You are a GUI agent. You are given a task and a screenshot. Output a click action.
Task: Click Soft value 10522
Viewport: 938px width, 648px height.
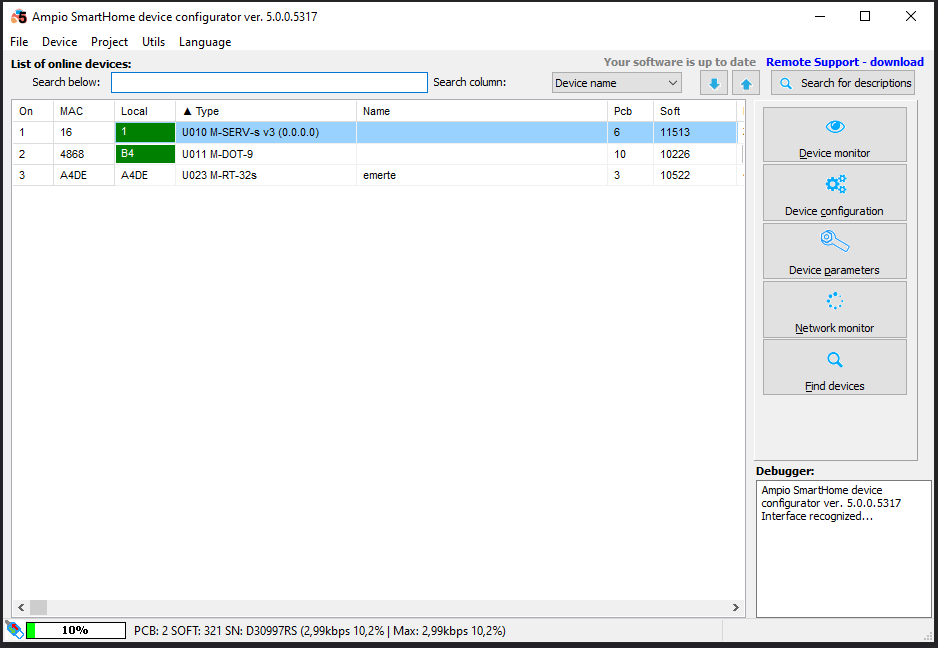click(x=675, y=175)
